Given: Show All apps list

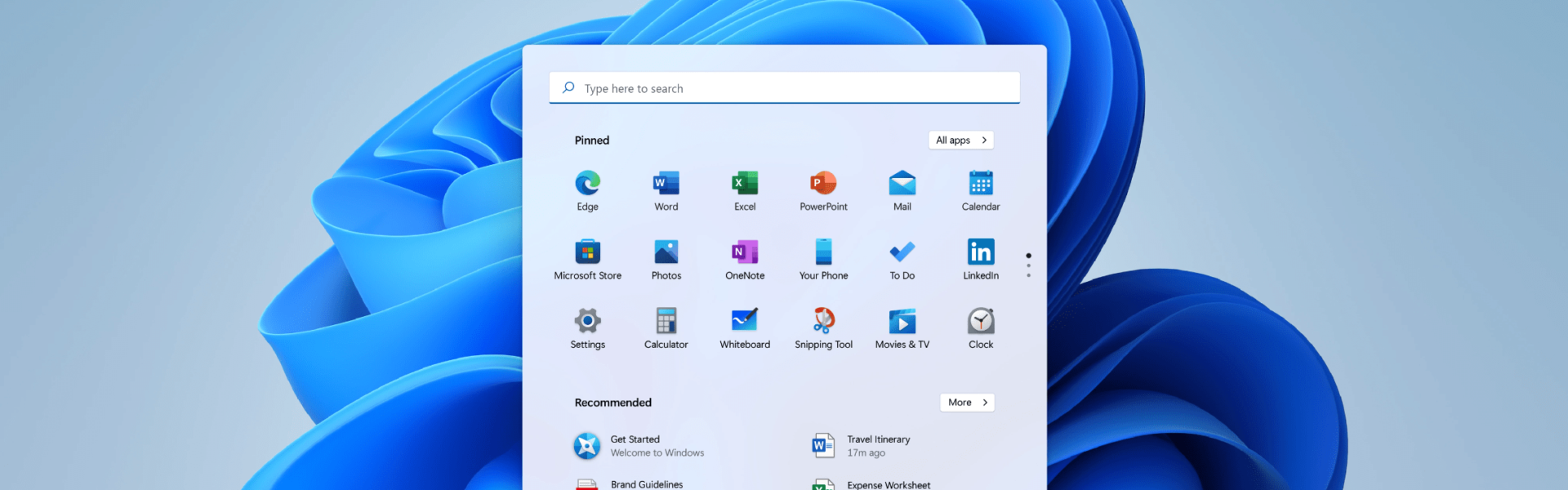Looking at the screenshot, I should click(960, 140).
